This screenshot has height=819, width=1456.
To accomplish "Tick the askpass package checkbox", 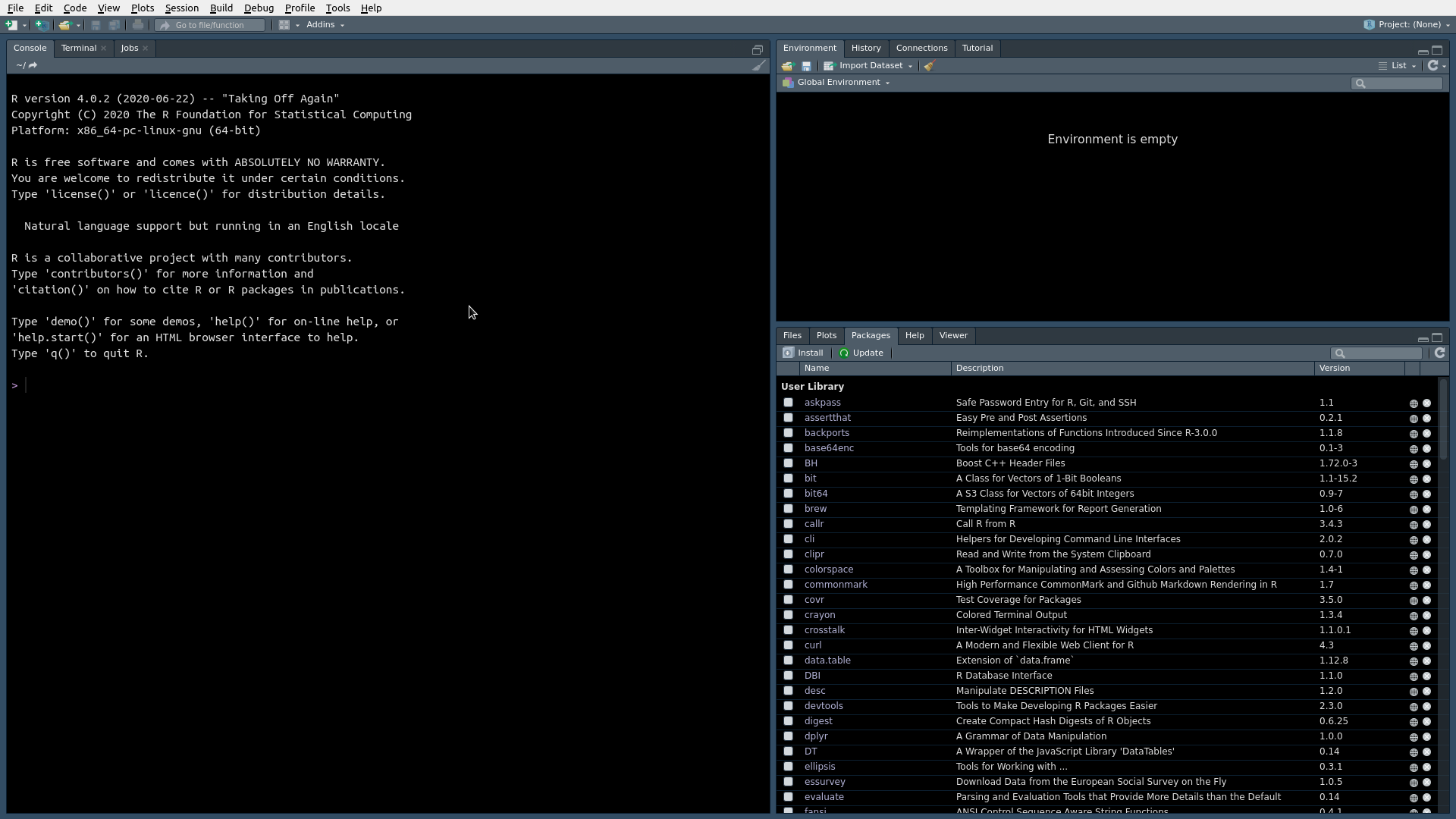I will click(789, 403).
